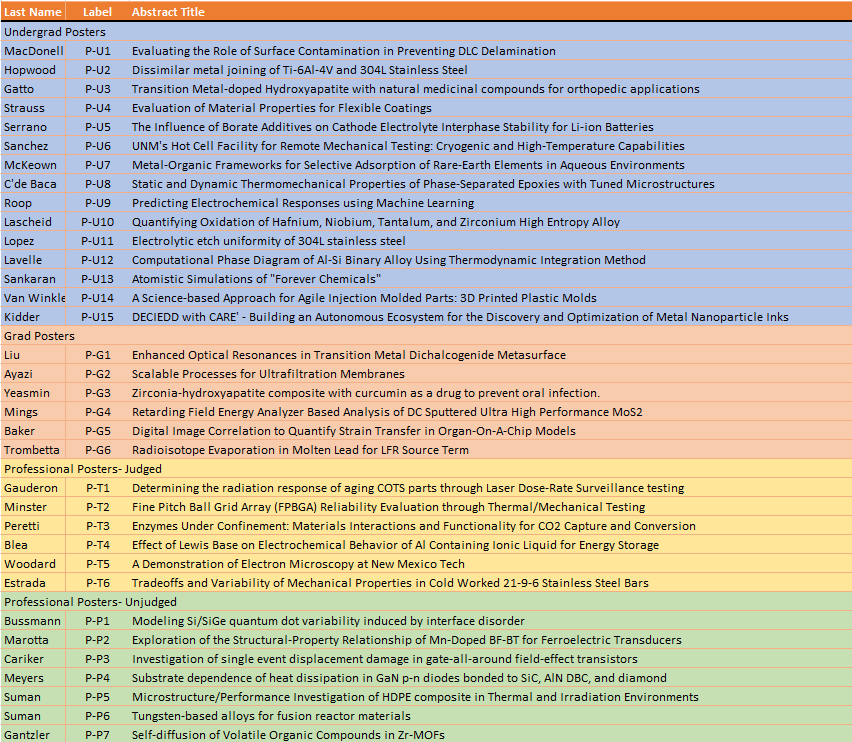
Task: Select the Fine Pitch Ball Grid Array title
Action: pos(389,507)
